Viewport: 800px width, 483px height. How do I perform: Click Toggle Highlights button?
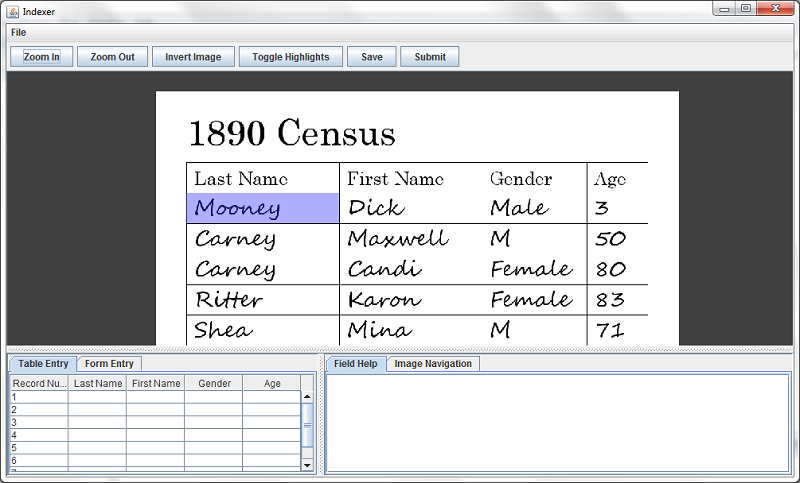tap(290, 57)
